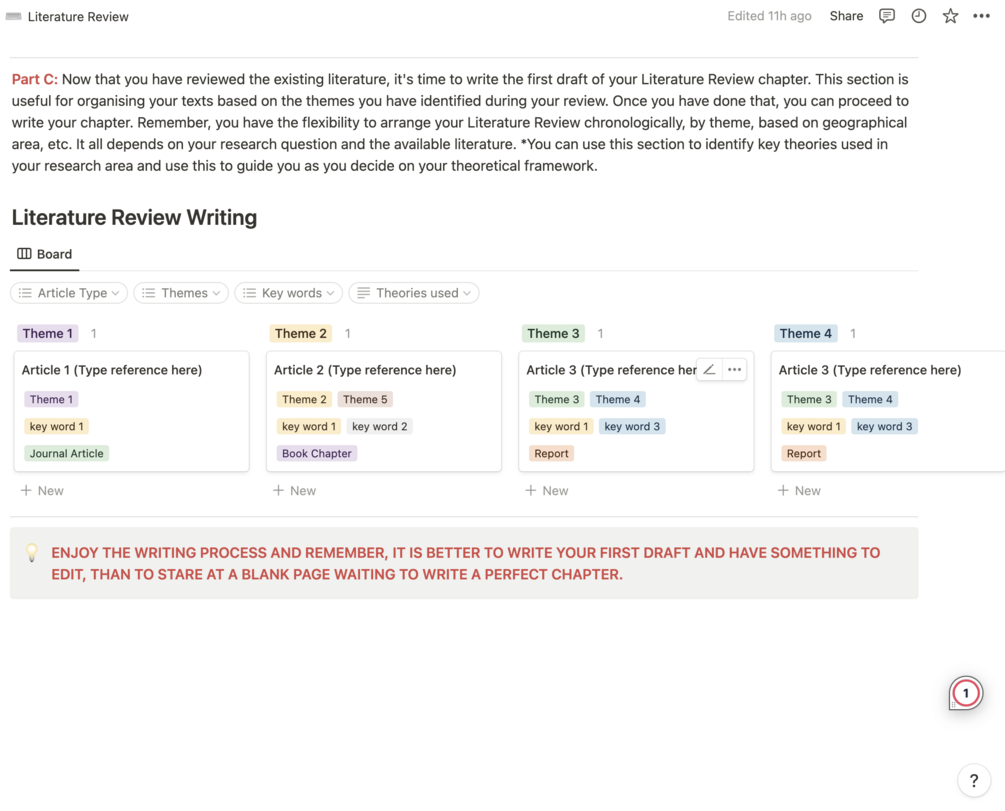This screenshot has width=1005, height=811.
Task: Click the Theme 1 column card count
Action: click(94, 333)
